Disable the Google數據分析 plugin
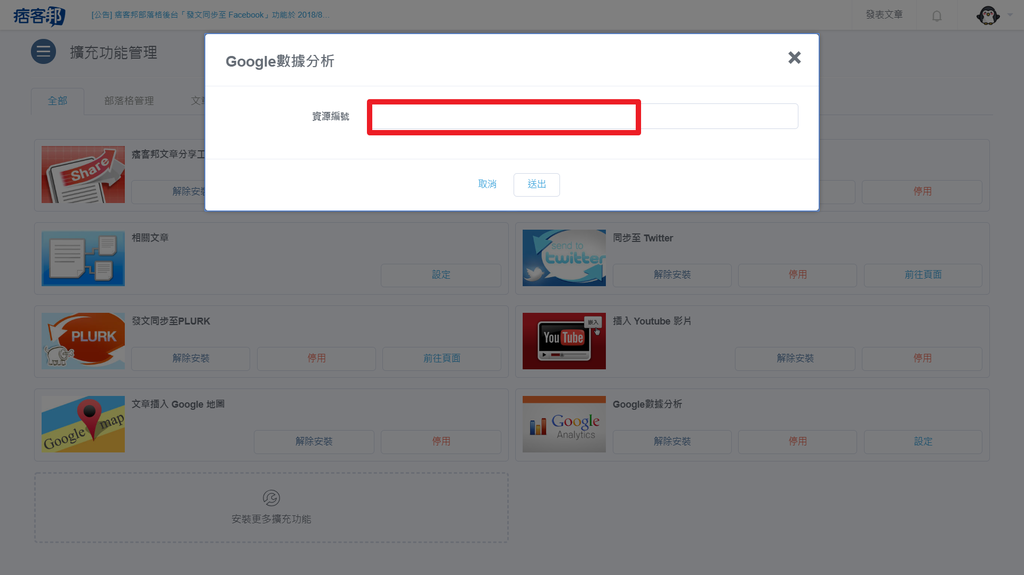1024x575 pixels. [797, 441]
